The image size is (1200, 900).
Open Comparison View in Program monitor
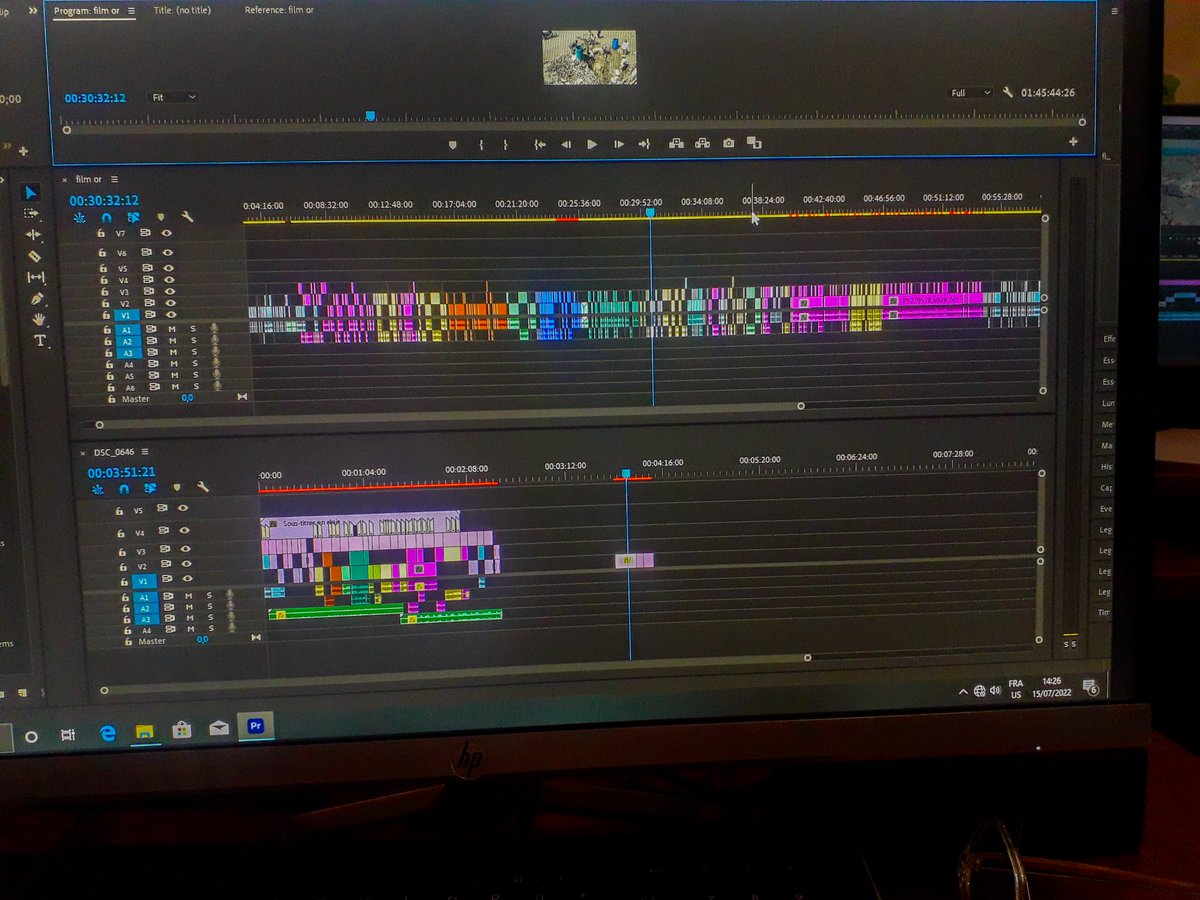[754, 144]
